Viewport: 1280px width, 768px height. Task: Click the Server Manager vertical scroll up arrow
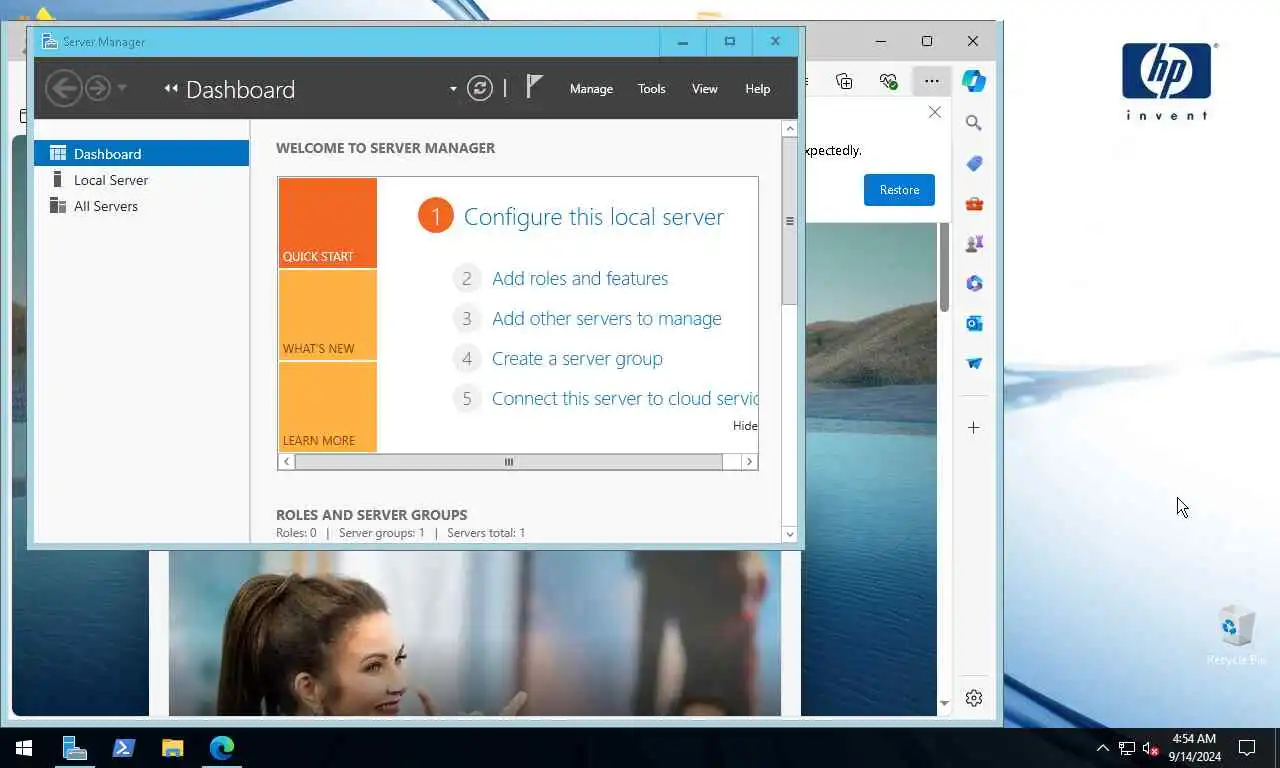tap(789, 129)
